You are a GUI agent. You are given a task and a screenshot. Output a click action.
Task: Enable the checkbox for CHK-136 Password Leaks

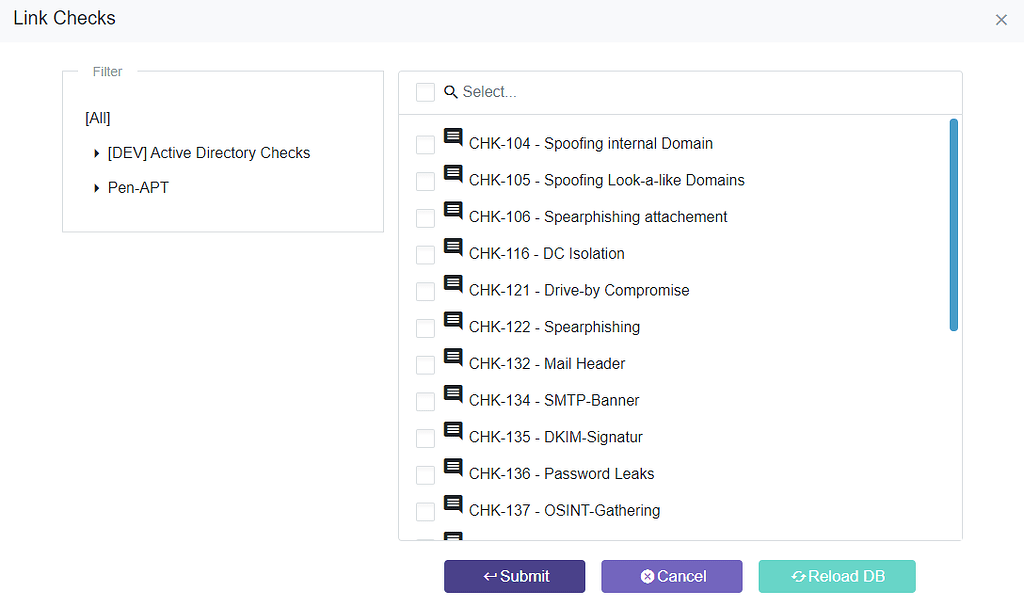pos(425,475)
